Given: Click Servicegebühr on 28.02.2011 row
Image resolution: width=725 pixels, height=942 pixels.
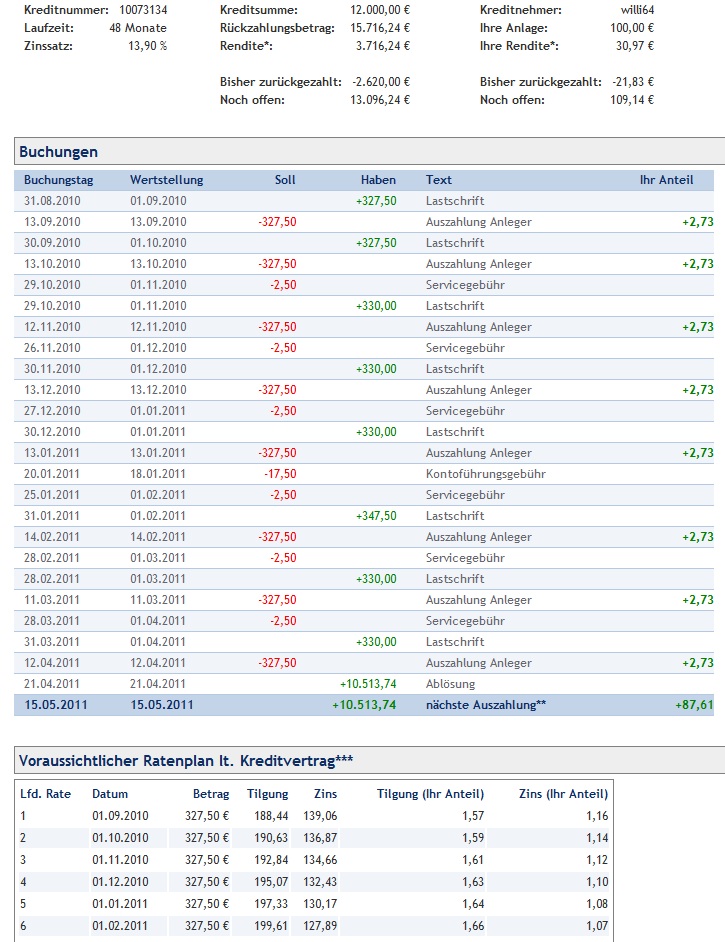Looking at the screenshot, I should (x=465, y=558).
